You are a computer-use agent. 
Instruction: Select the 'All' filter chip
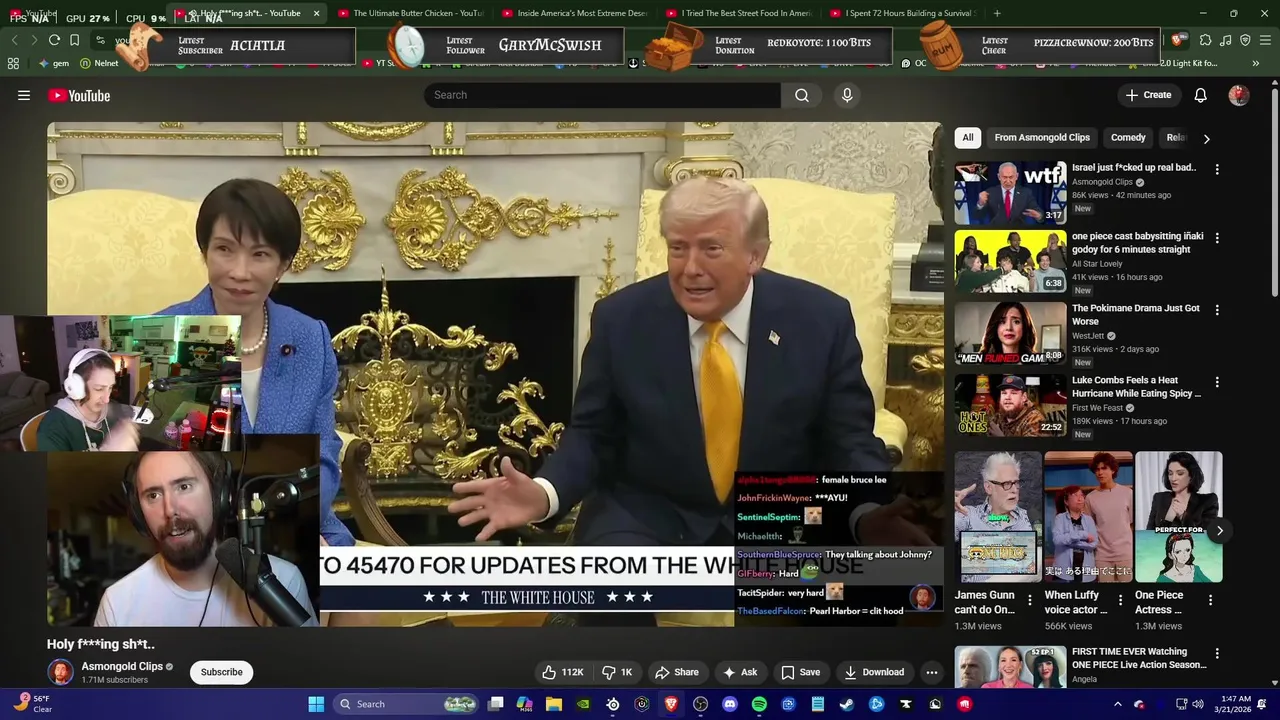click(x=967, y=137)
